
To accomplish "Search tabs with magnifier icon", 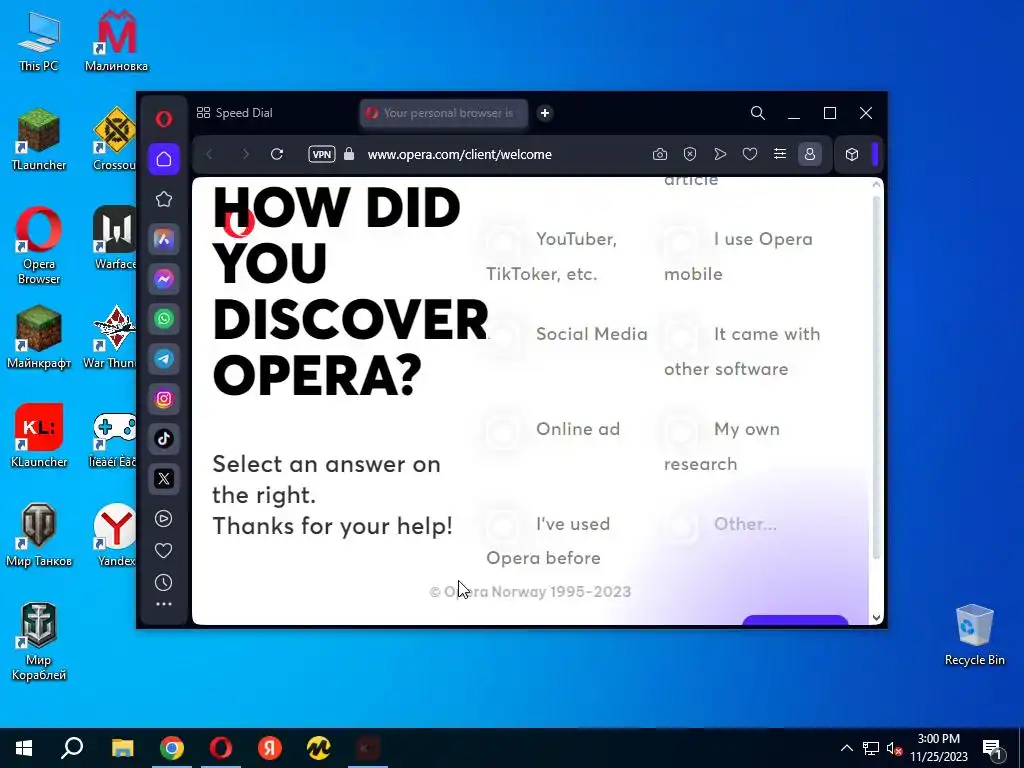I will 758,113.
